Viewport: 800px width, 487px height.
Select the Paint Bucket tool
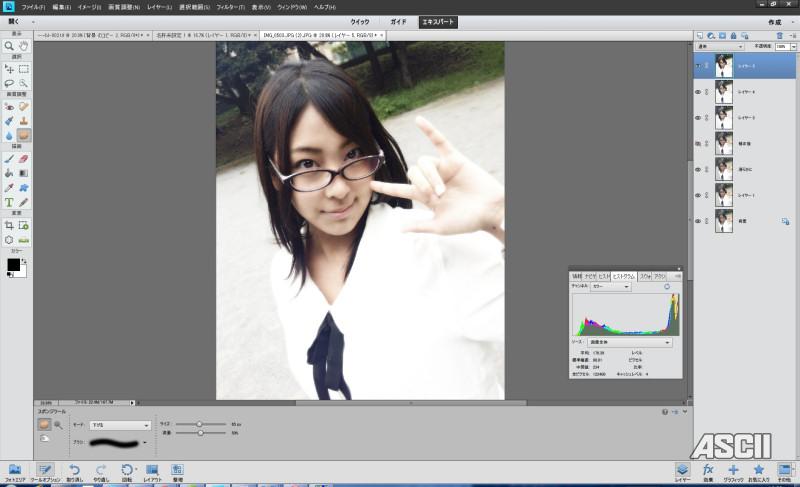coord(9,173)
